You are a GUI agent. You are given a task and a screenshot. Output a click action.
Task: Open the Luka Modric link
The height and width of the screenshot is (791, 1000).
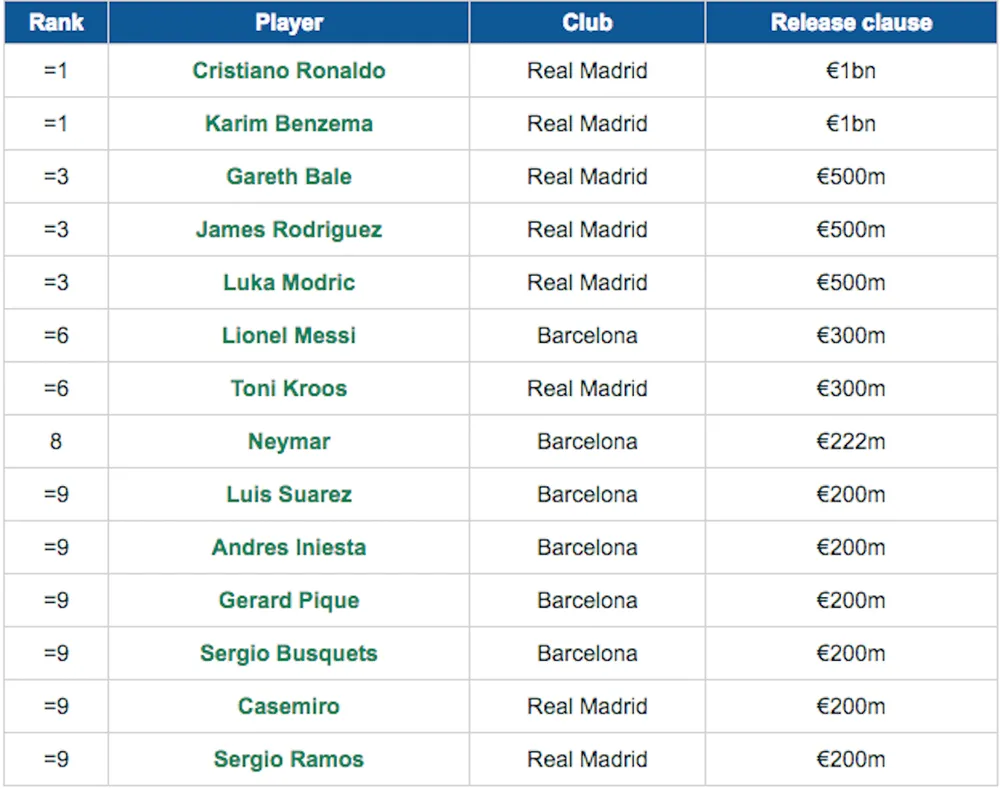289,282
